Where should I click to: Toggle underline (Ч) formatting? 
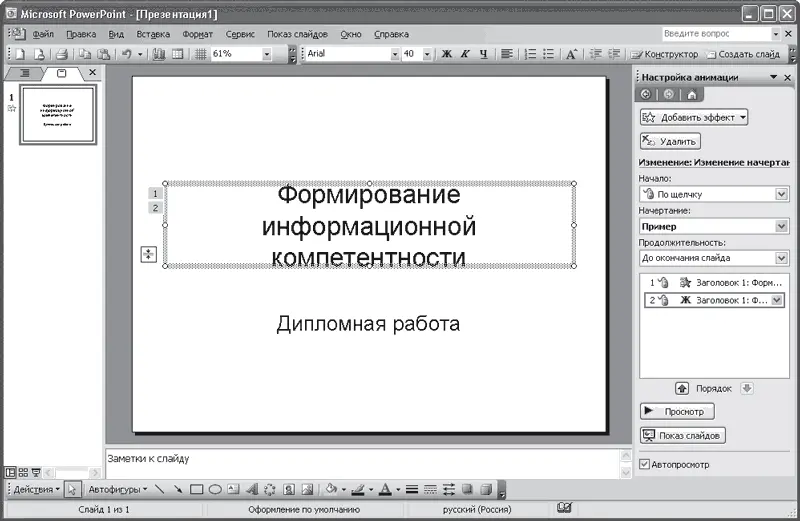coord(484,54)
